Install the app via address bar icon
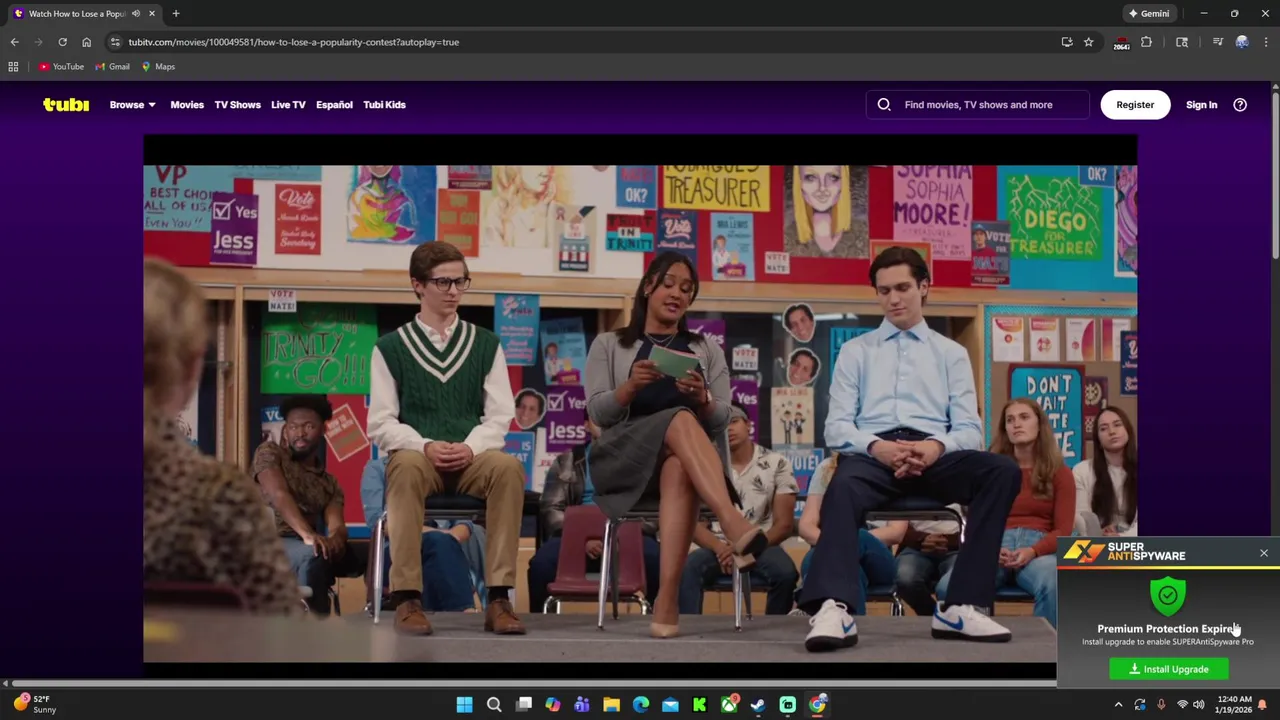This screenshot has width=1280, height=720. pyautogui.click(x=1067, y=42)
